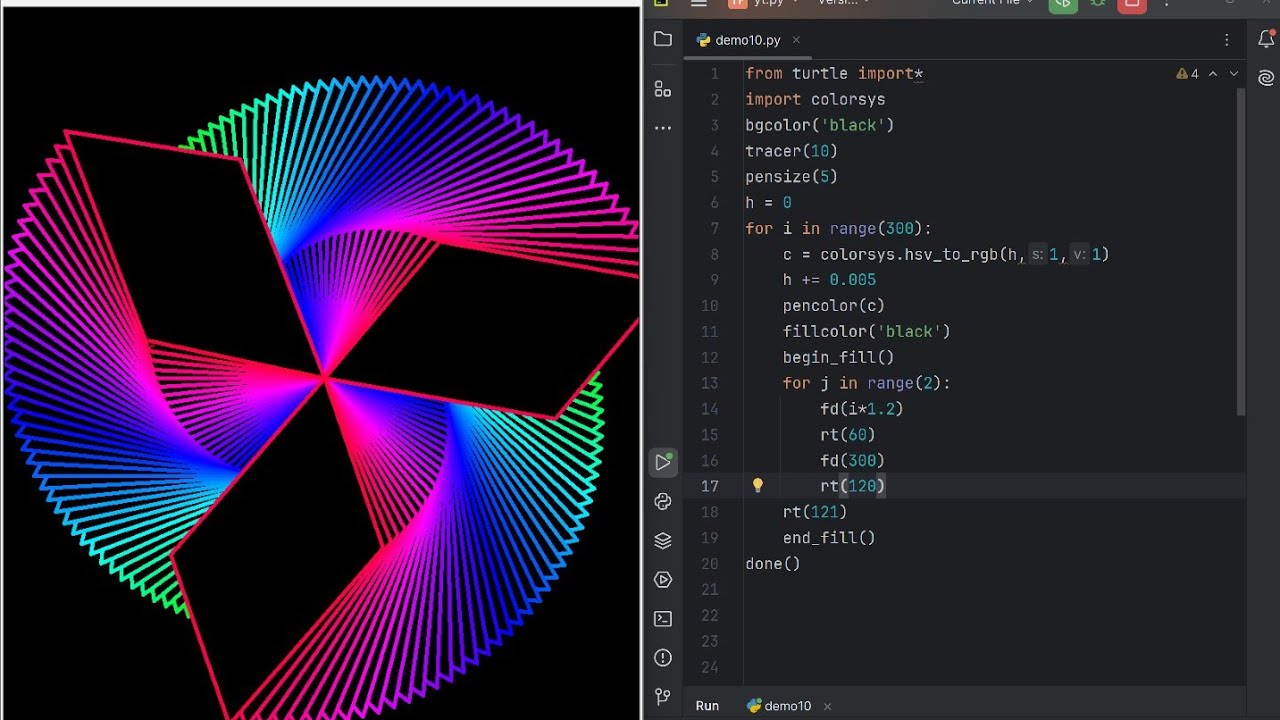Click line 'for j in range(2):'

coord(866,383)
